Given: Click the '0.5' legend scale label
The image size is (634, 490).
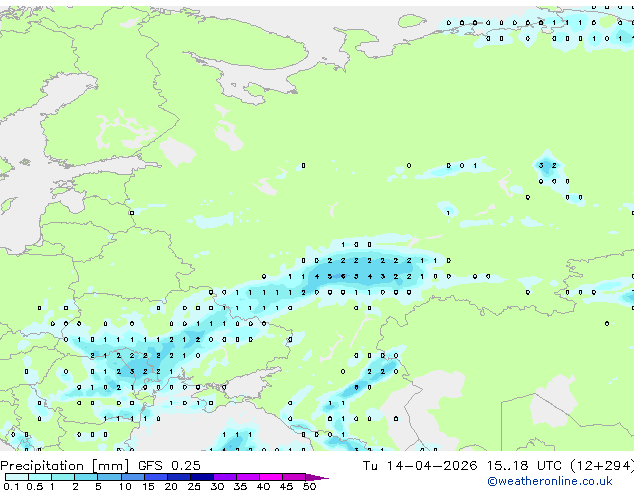Looking at the screenshot, I should [35, 486].
